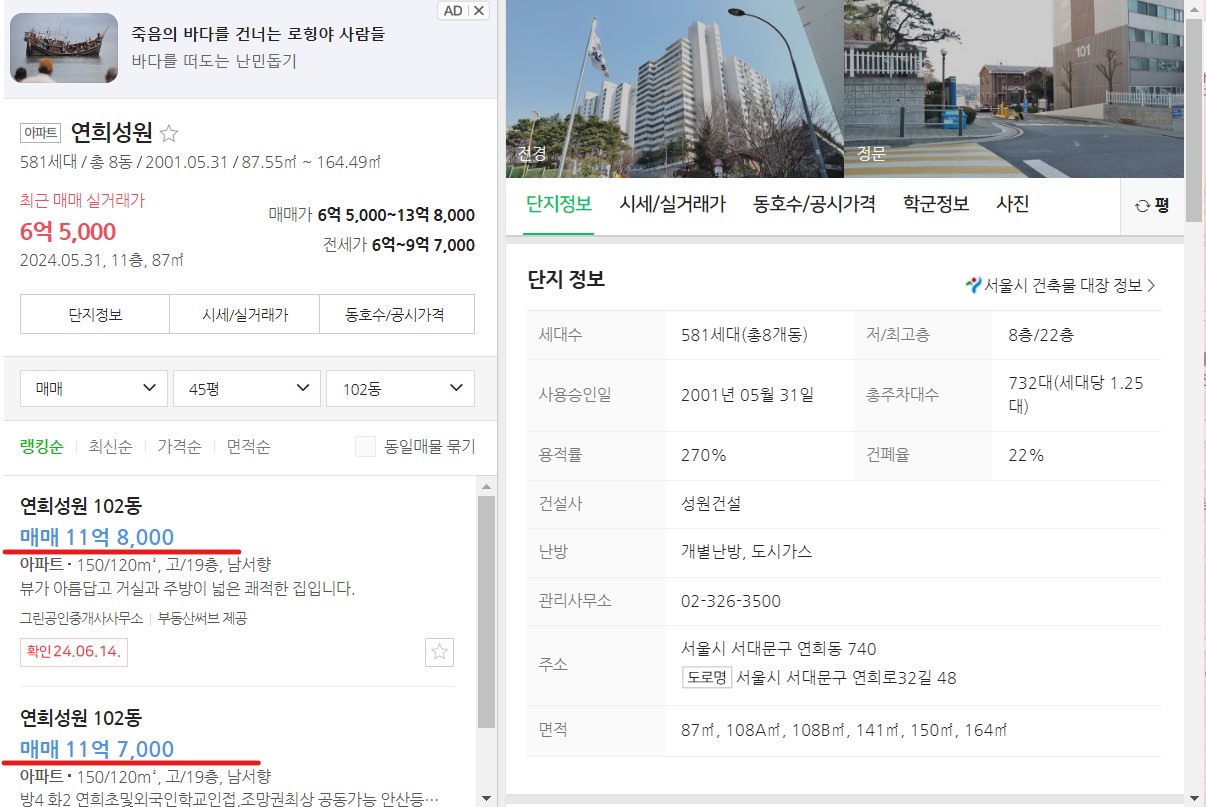Click the right panel page scrollbar
The height and width of the screenshot is (807, 1206).
(1194, 120)
